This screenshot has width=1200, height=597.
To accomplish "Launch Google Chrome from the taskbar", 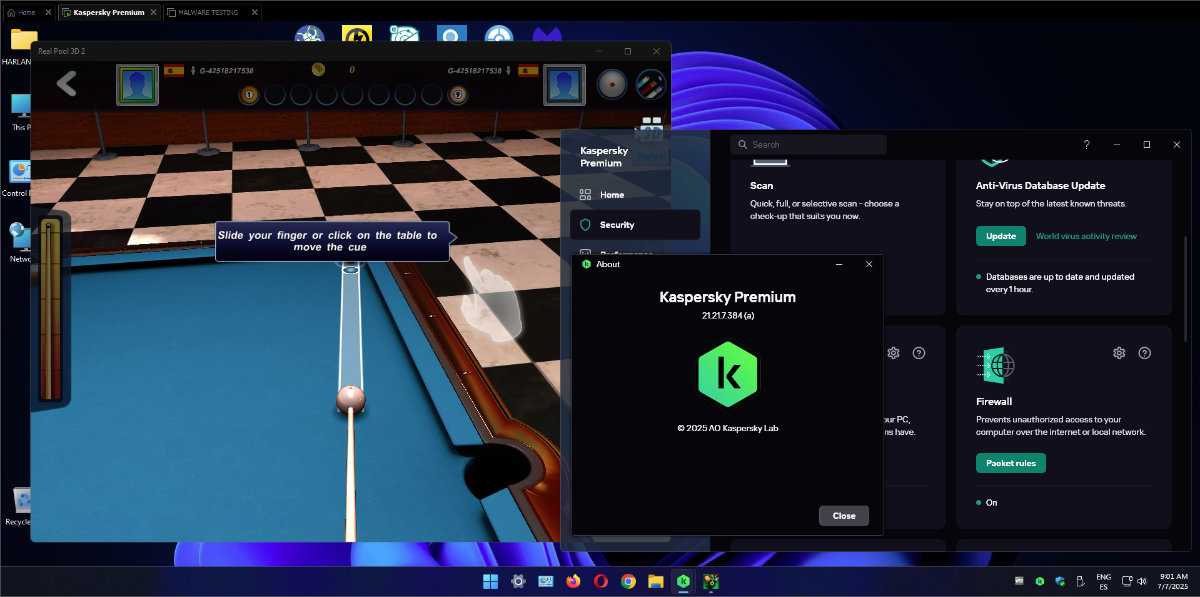I will pos(628,581).
